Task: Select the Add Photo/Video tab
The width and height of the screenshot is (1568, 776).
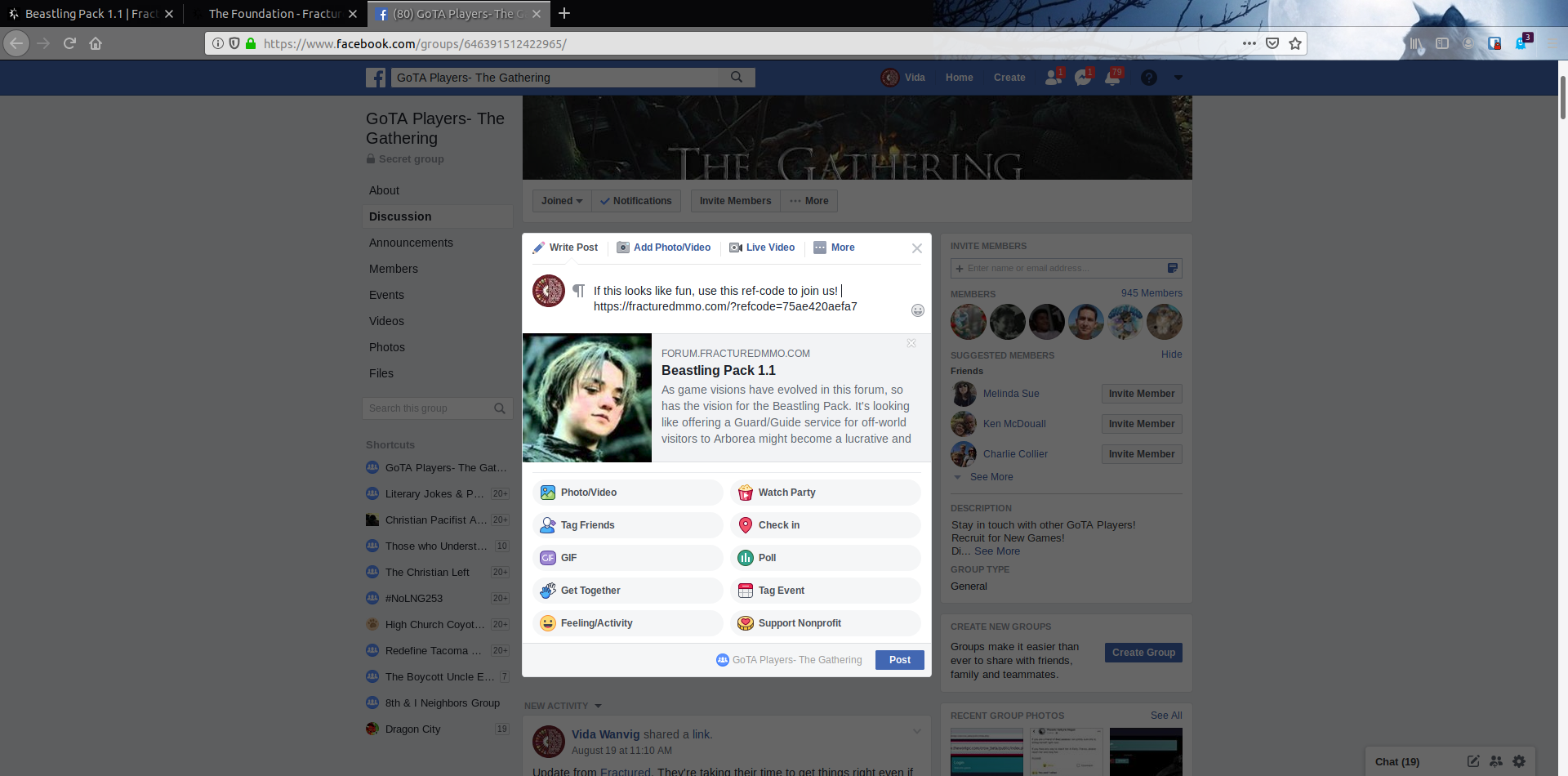Action: pos(663,248)
